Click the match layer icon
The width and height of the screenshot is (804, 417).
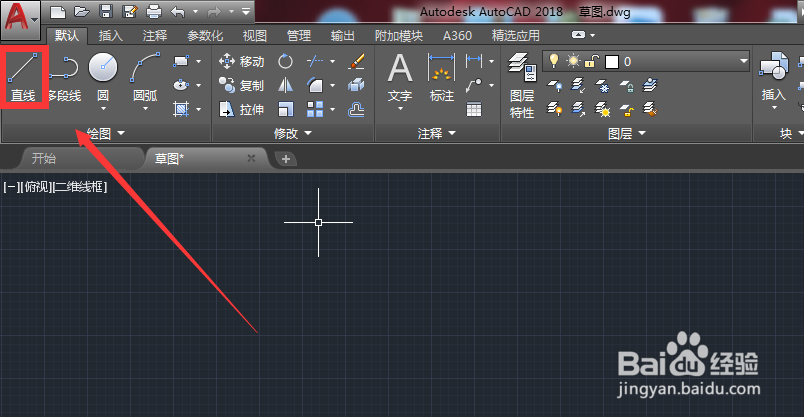click(x=650, y=109)
